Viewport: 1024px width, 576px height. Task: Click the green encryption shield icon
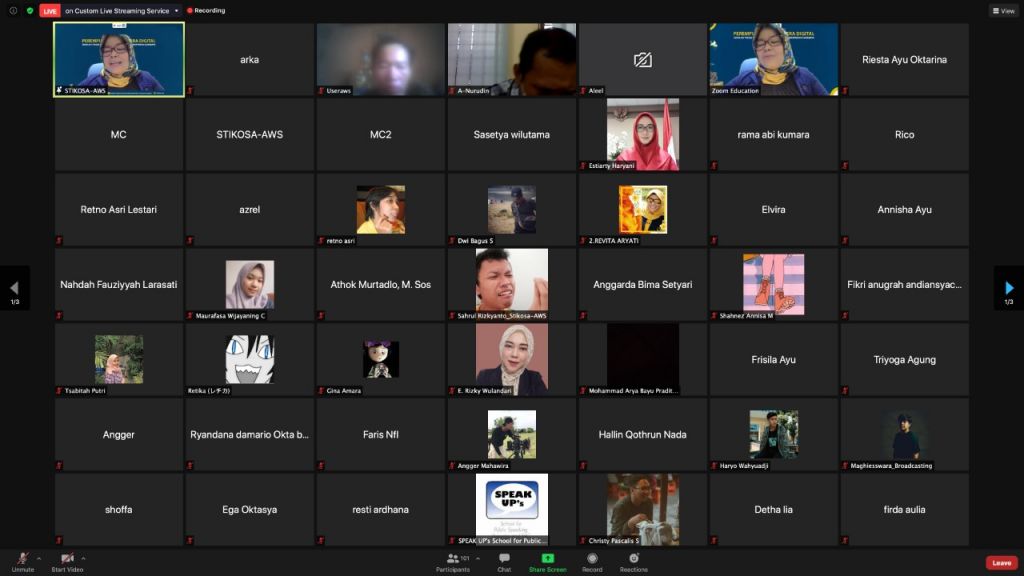pos(30,10)
